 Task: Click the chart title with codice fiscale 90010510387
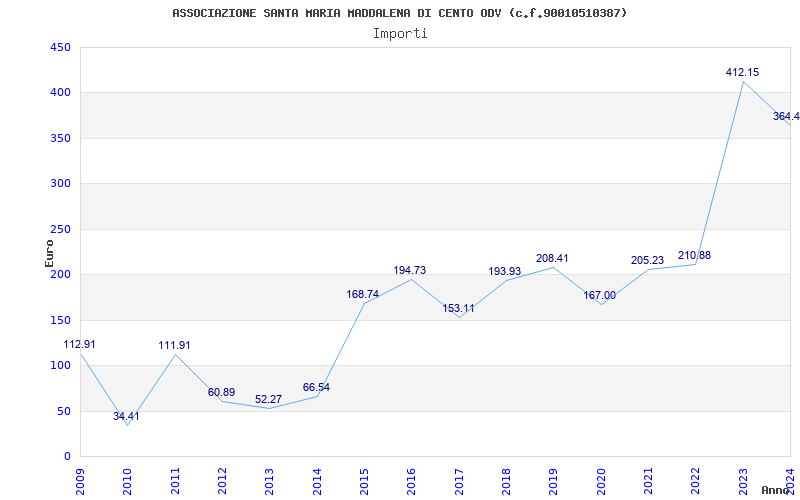[x=399, y=13]
